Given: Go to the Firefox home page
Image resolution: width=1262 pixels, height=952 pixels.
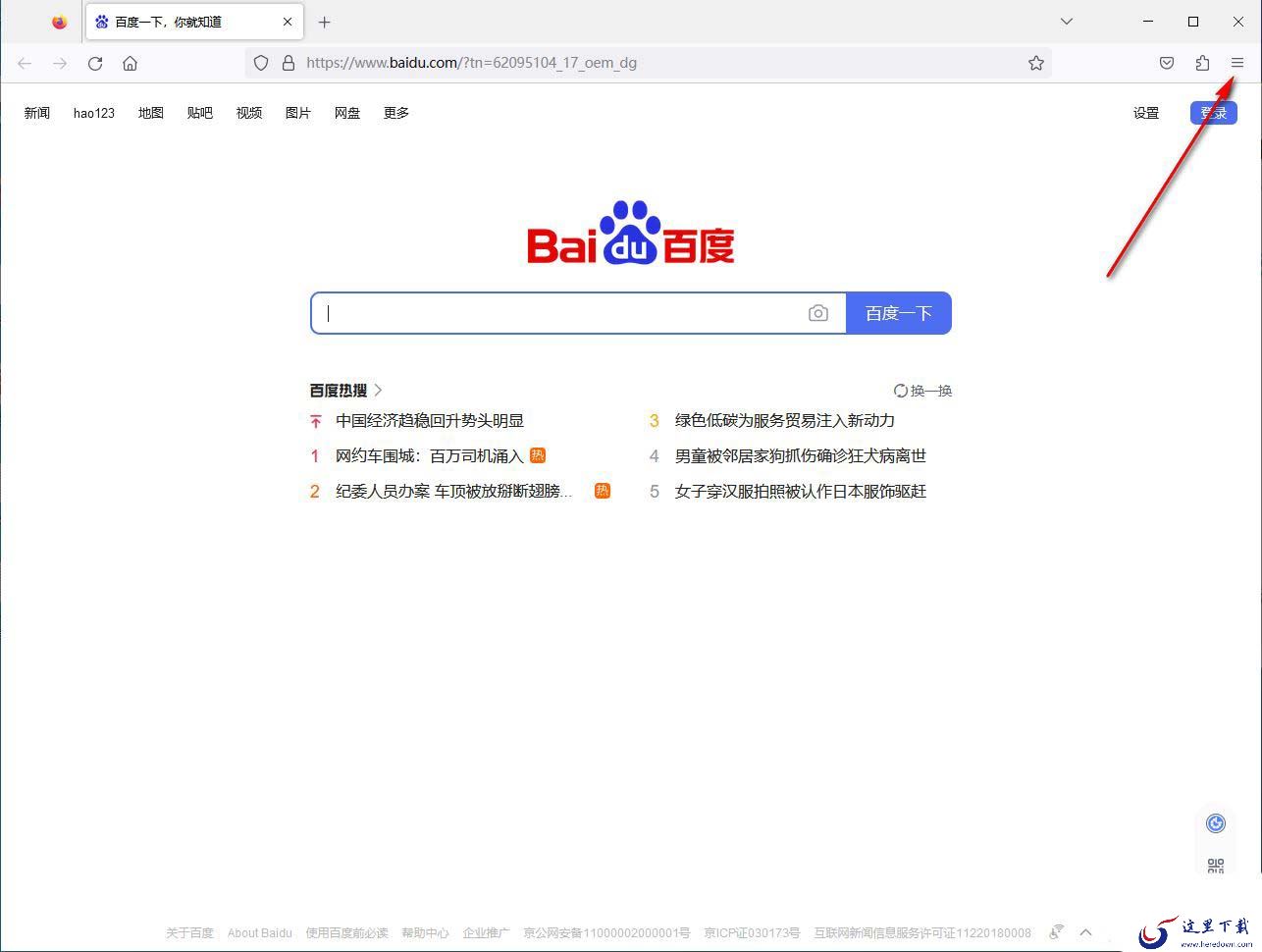Looking at the screenshot, I should click(130, 63).
